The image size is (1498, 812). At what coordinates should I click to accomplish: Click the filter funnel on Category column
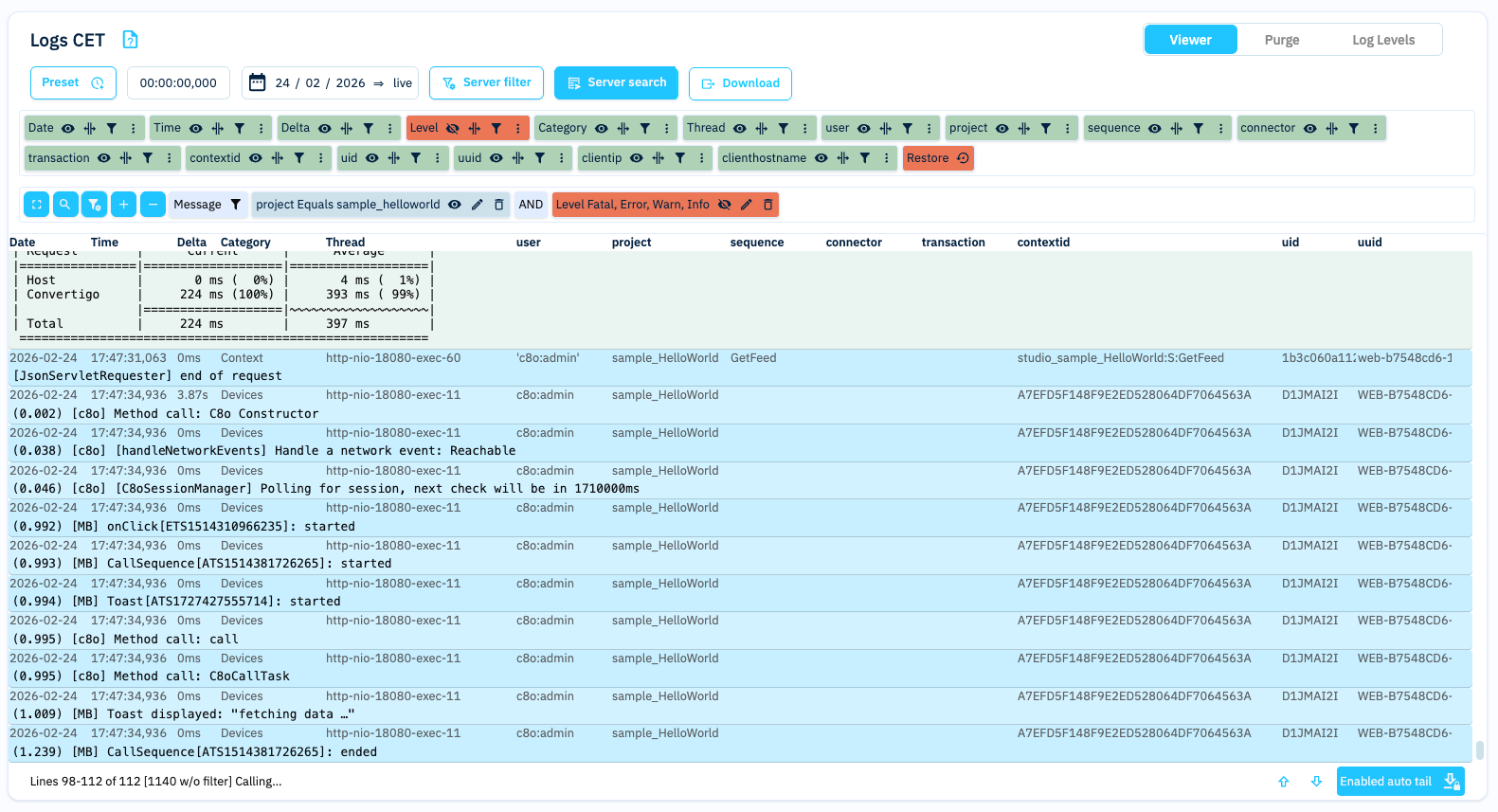click(645, 129)
